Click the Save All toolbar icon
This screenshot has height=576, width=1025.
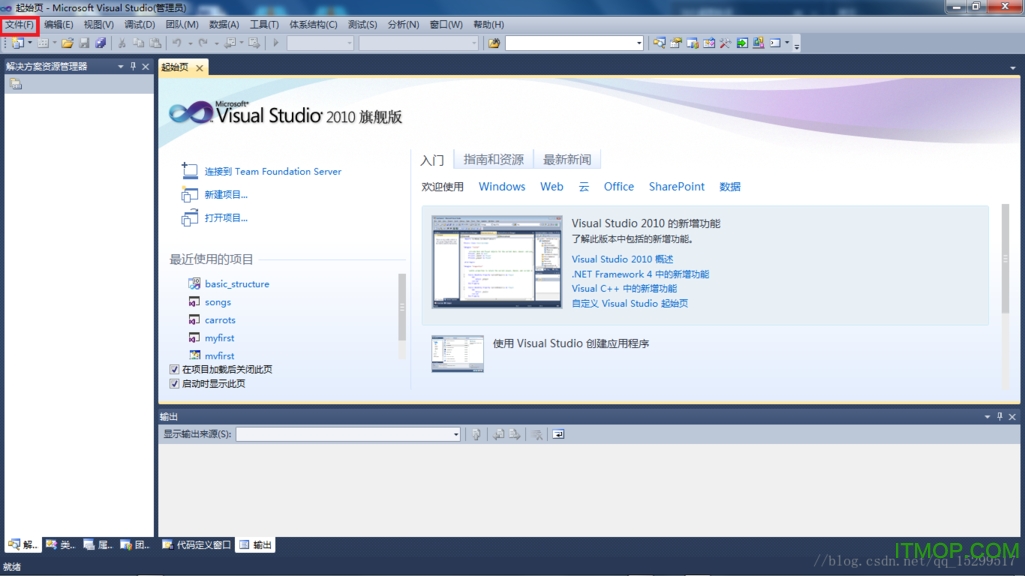click(x=100, y=42)
